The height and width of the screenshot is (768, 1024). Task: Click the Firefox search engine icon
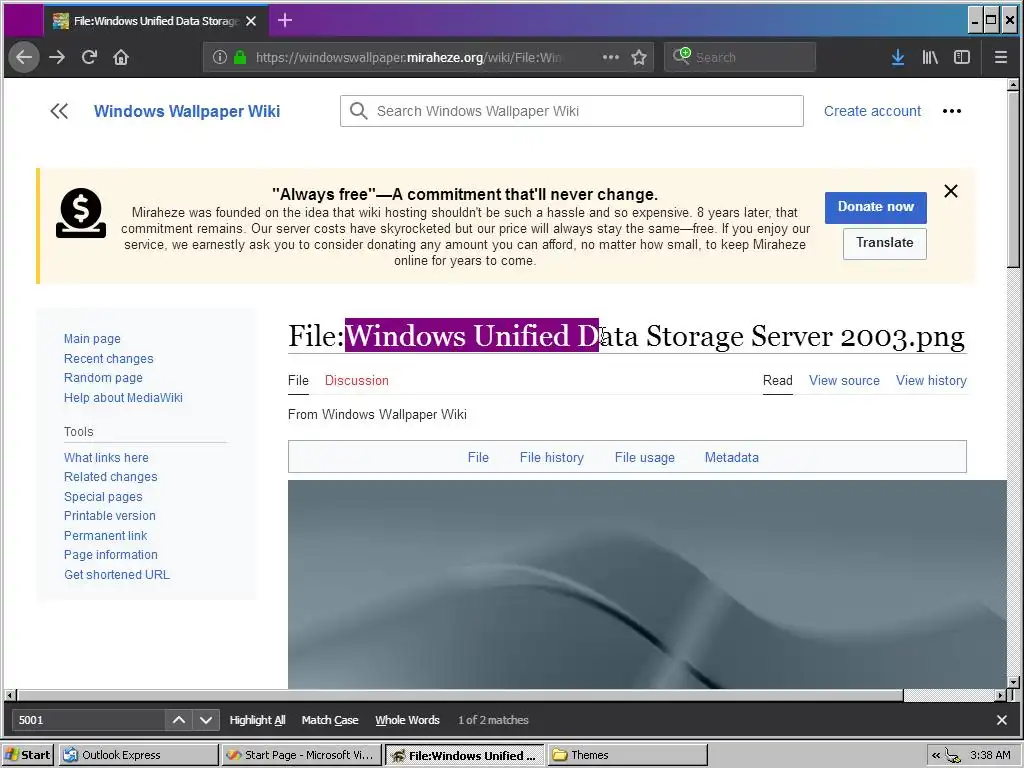682,56
